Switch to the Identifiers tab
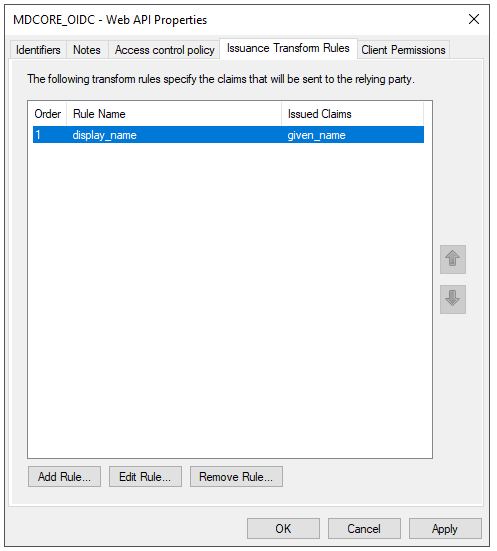Screen dimensions: 497x551 tap(38, 50)
